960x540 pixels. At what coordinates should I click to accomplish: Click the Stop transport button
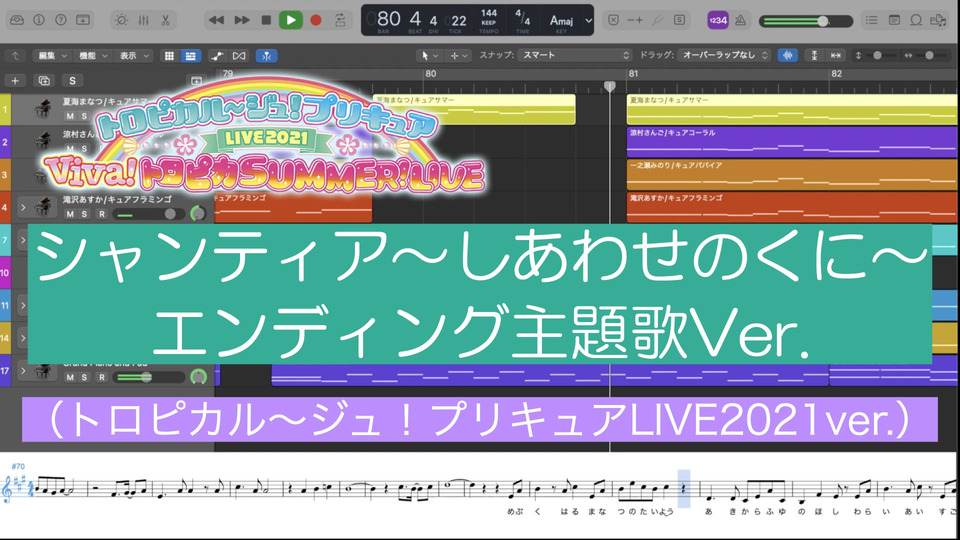coord(266,20)
